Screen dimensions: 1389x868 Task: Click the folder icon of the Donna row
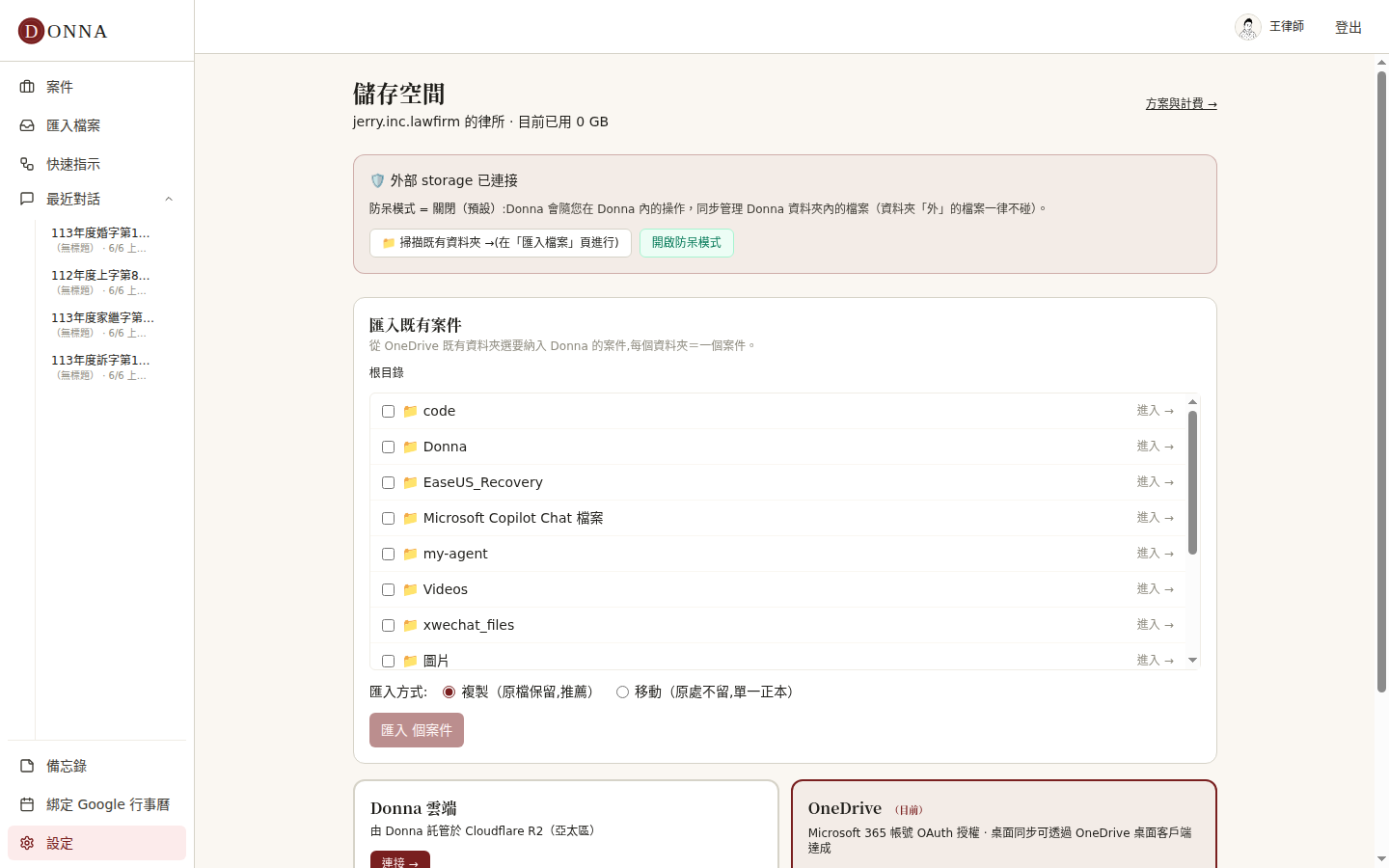click(410, 447)
